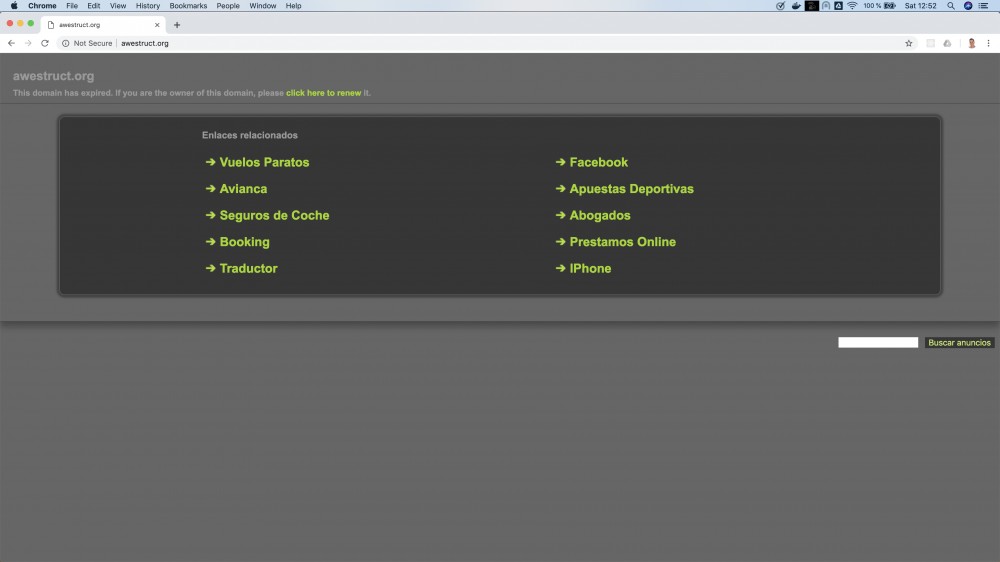Screen dimensions: 1000x562
Task: Open the Edit menu
Action: click(x=94, y=6)
